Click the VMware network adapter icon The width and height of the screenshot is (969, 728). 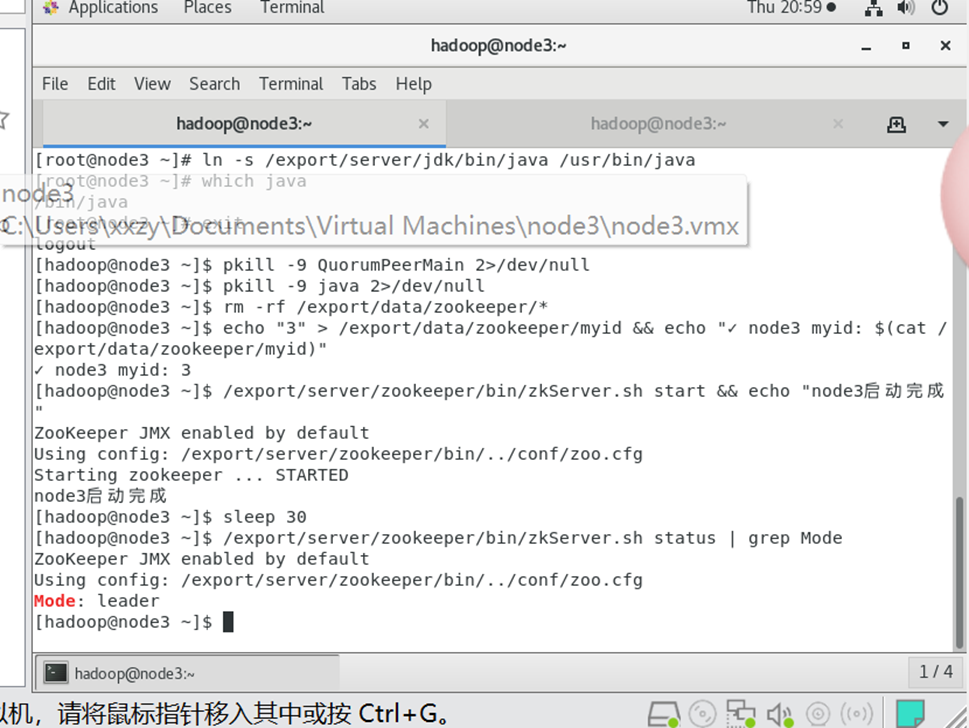pos(741,714)
